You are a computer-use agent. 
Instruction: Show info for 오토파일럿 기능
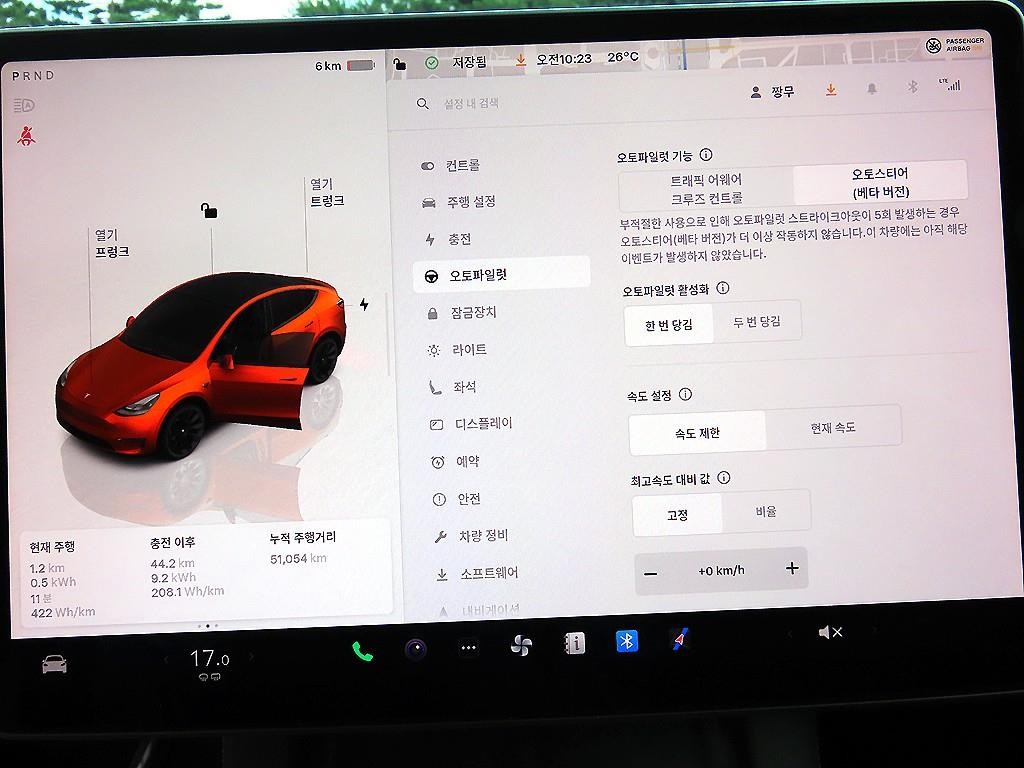click(x=706, y=155)
